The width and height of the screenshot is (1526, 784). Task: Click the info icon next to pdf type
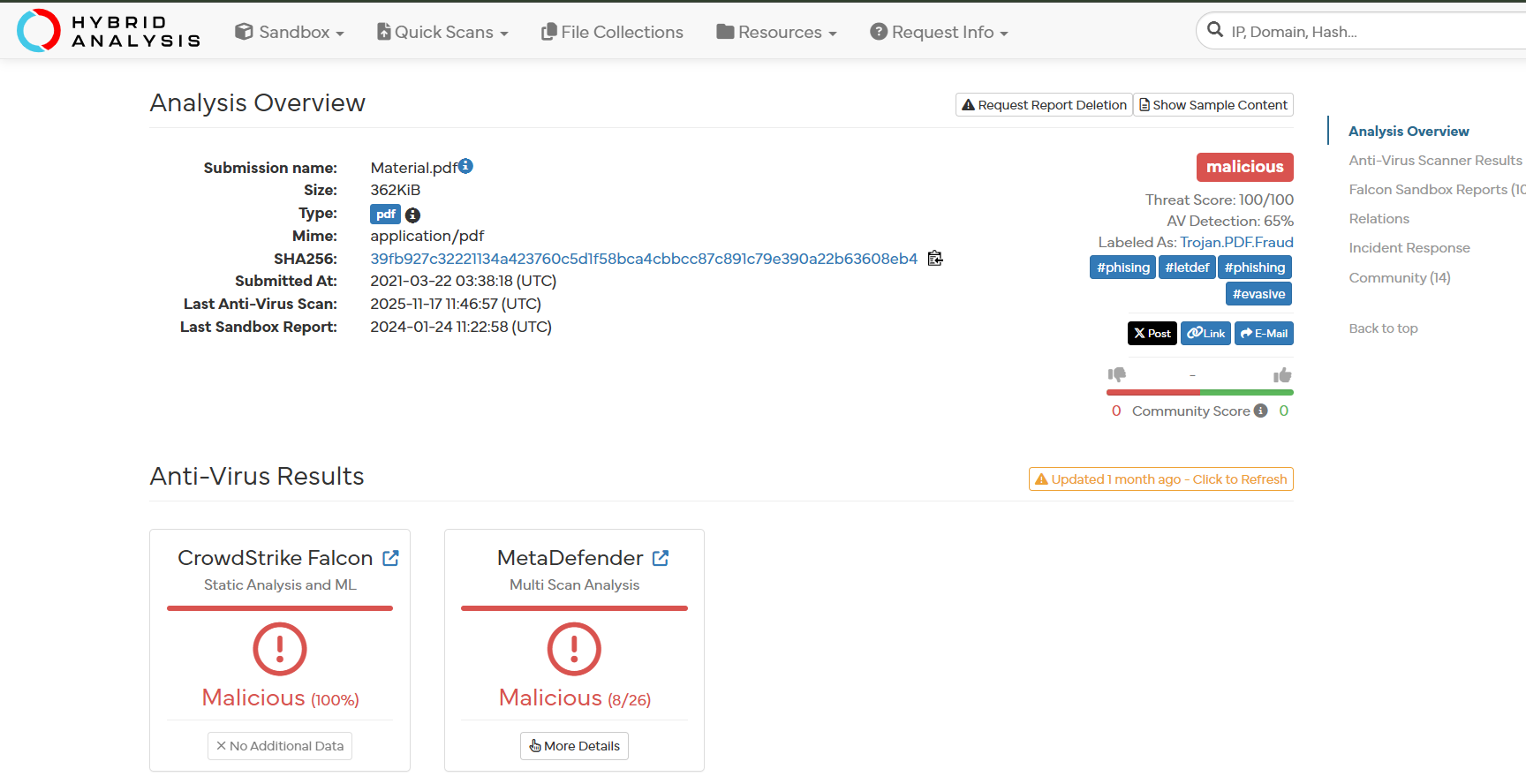click(412, 215)
